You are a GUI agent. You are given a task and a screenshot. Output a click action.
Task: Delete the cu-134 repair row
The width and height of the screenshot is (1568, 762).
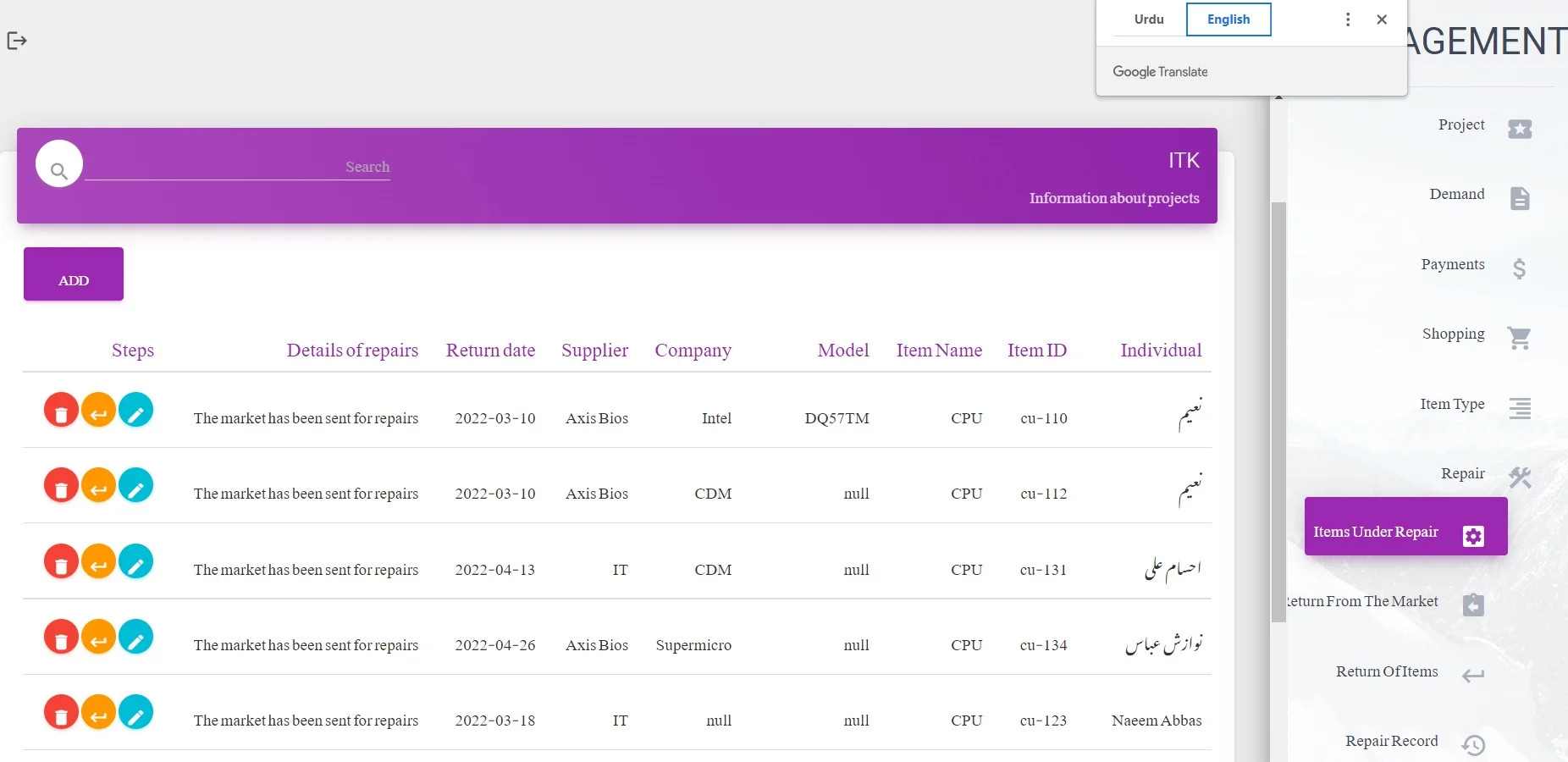tap(61, 638)
